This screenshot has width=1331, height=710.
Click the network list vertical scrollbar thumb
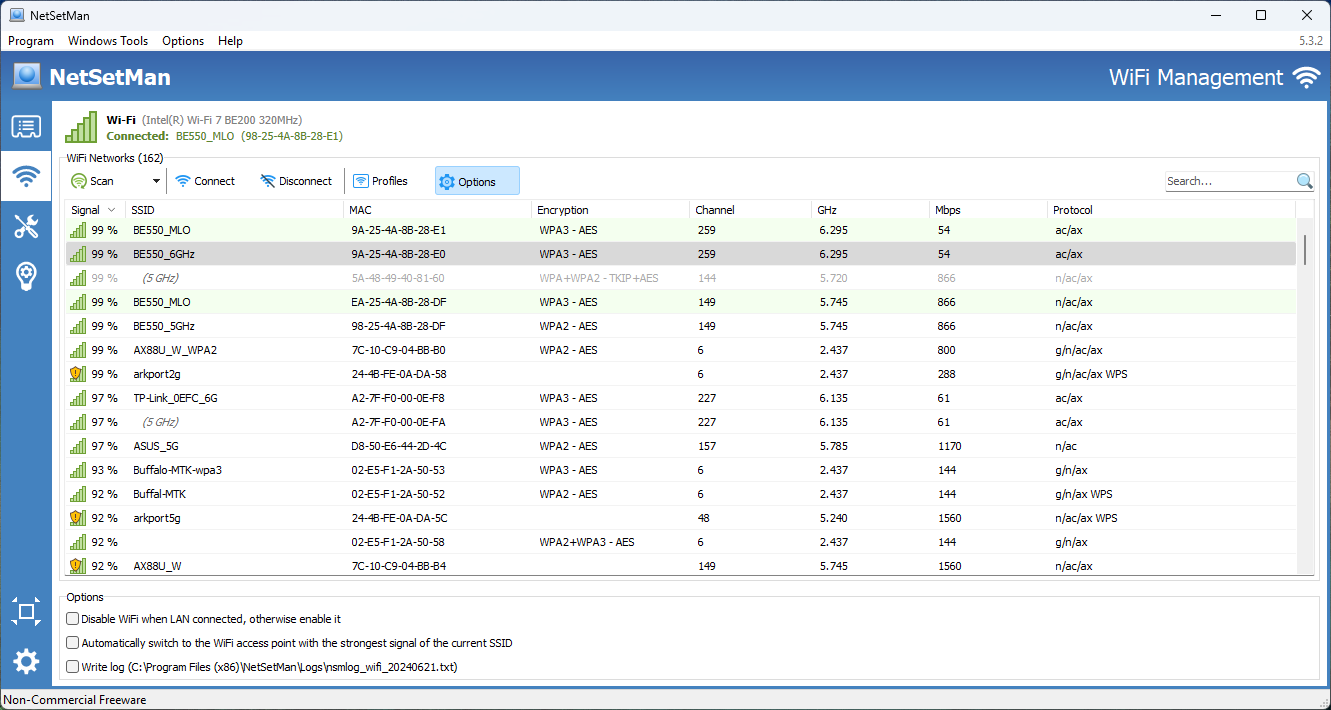pyautogui.click(x=1305, y=249)
